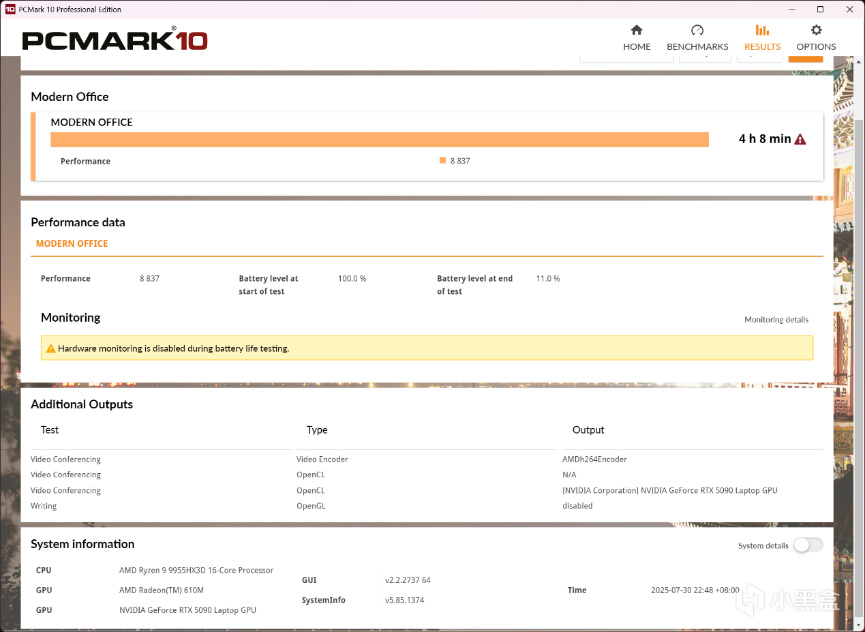
Task: Click the PCMark 10 app icon in title bar
Action: 9,9
